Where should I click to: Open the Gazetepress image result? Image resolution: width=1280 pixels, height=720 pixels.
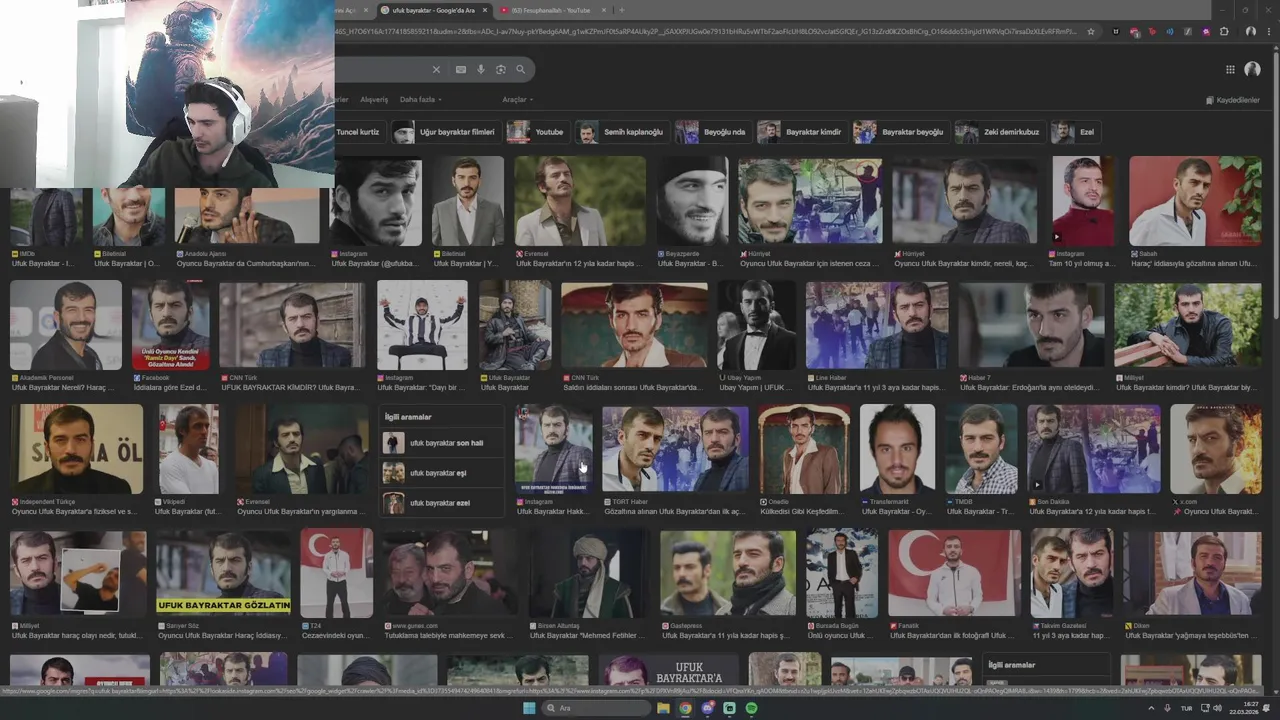pyautogui.click(x=728, y=574)
